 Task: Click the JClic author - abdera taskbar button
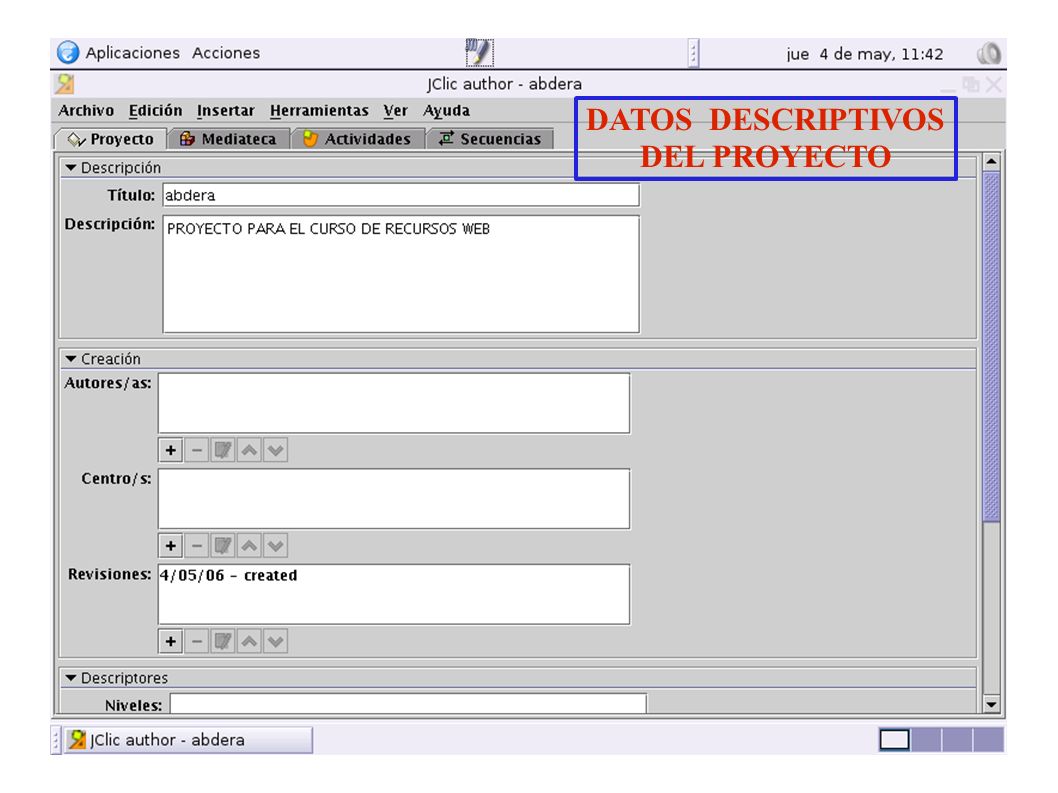[x=188, y=740]
